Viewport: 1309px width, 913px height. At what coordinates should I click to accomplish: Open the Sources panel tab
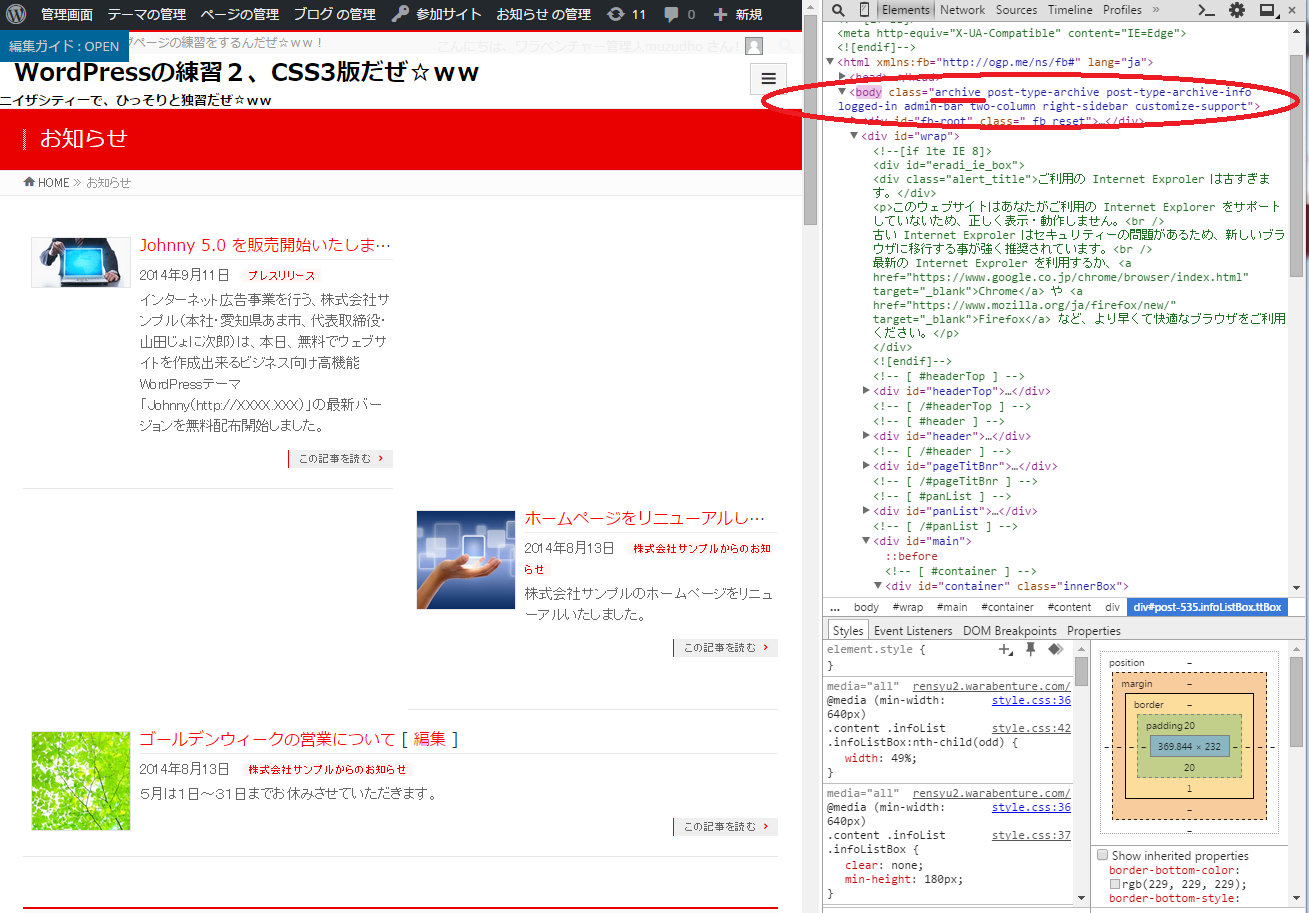(x=1016, y=10)
